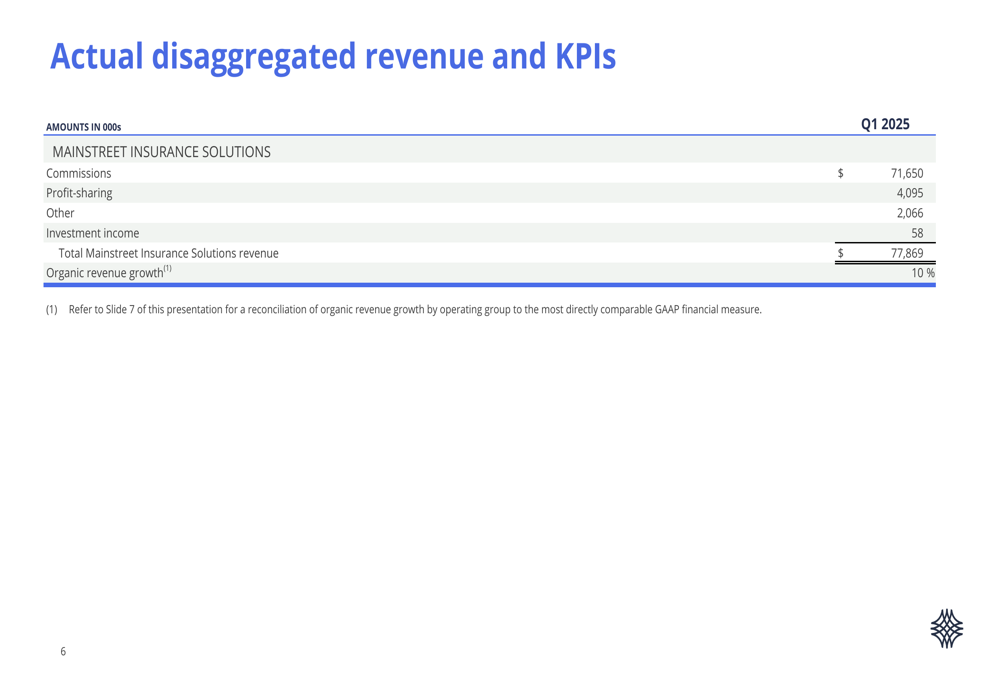Click the commissions value 71,650
This screenshot has height=685, width=1000.
907,173
